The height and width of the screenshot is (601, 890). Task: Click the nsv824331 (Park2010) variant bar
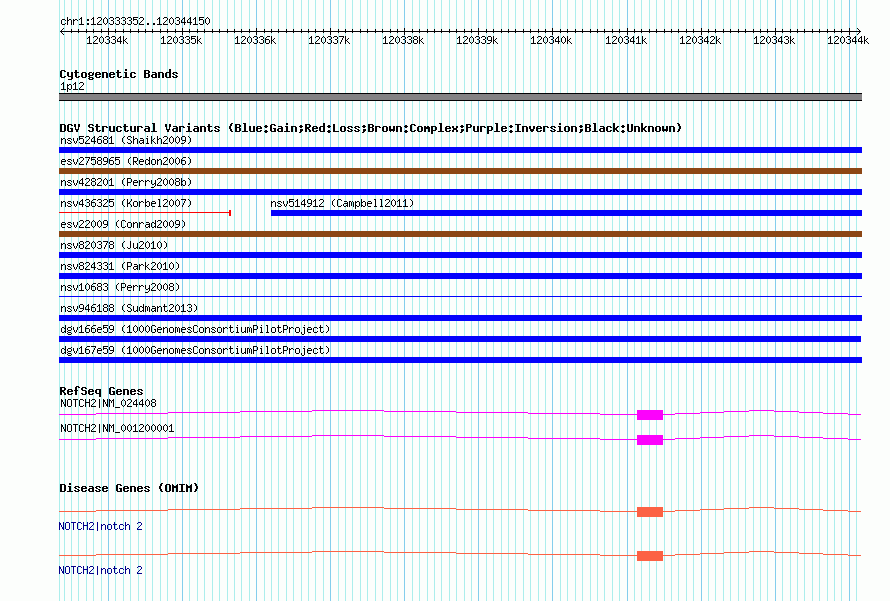point(460,276)
